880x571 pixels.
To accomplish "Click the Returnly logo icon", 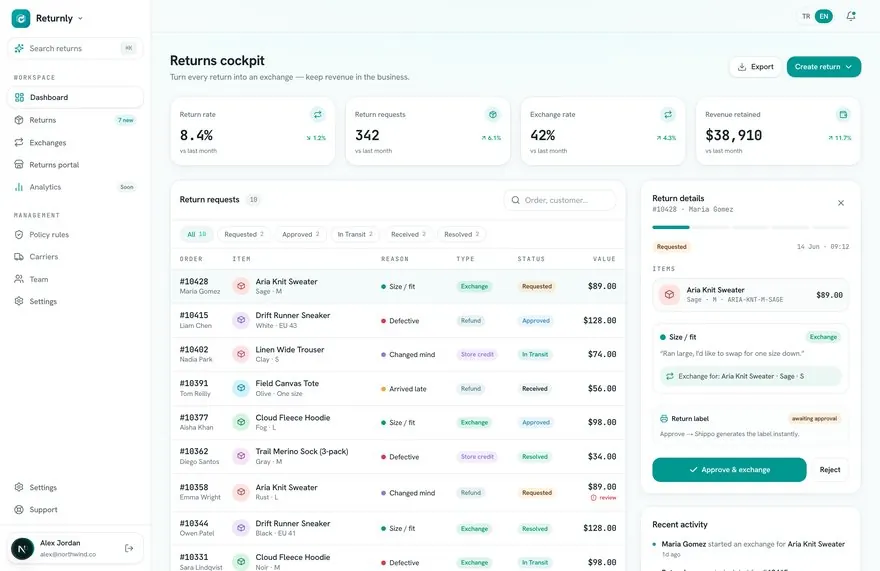I will (x=21, y=18).
